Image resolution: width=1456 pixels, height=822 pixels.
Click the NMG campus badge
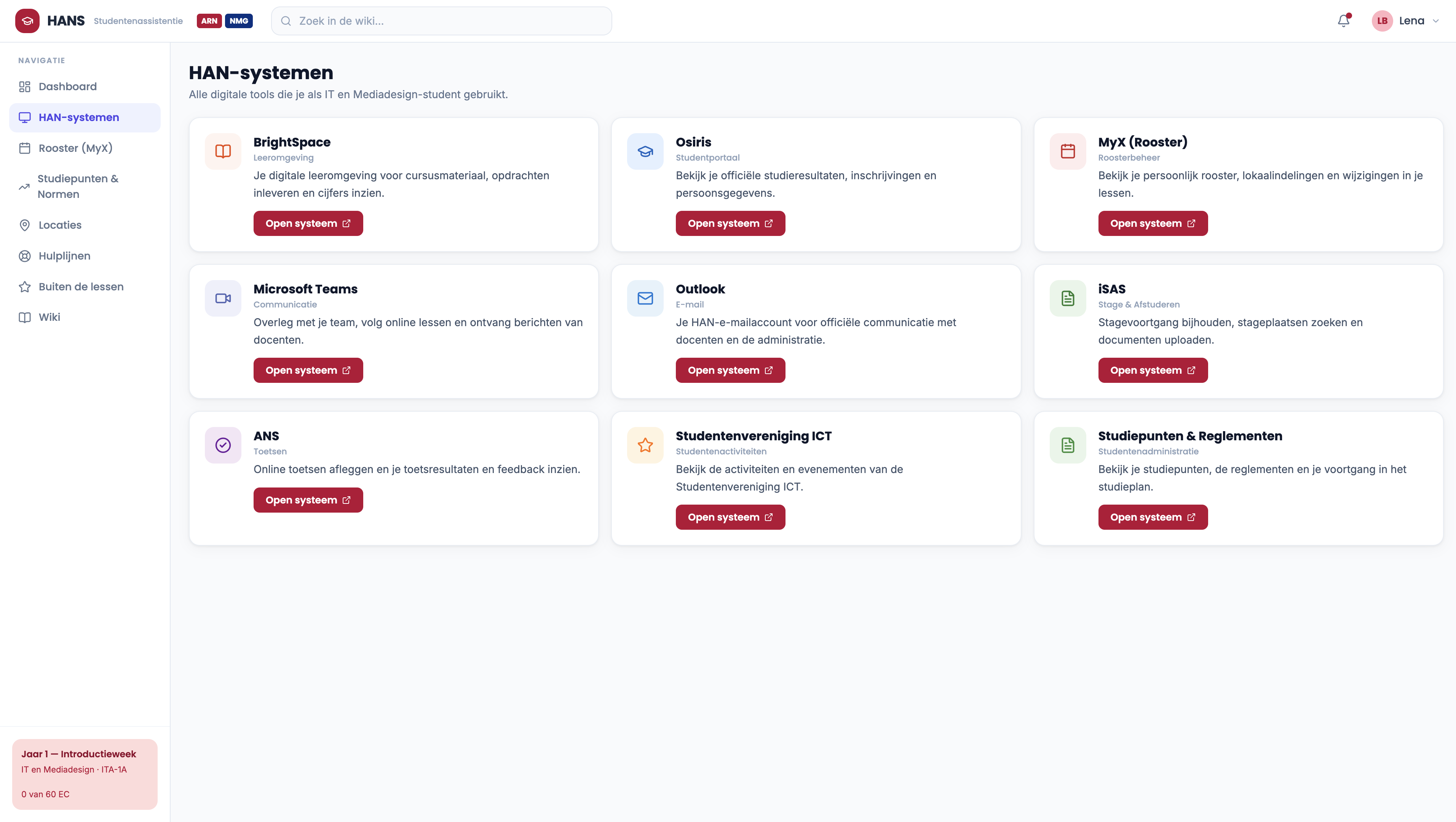[238, 21]
